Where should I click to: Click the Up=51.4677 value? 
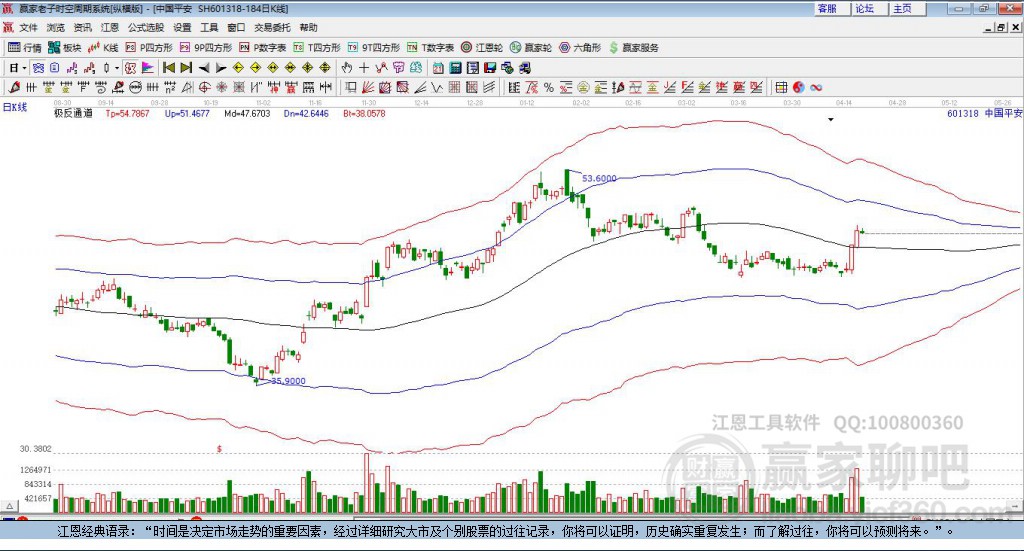tap(187, 114)
